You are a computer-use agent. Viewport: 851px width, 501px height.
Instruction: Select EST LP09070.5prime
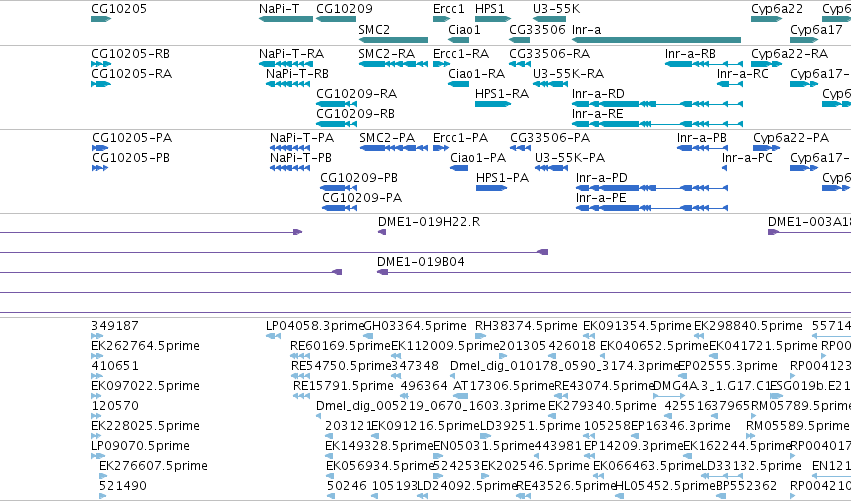point(141,446)
